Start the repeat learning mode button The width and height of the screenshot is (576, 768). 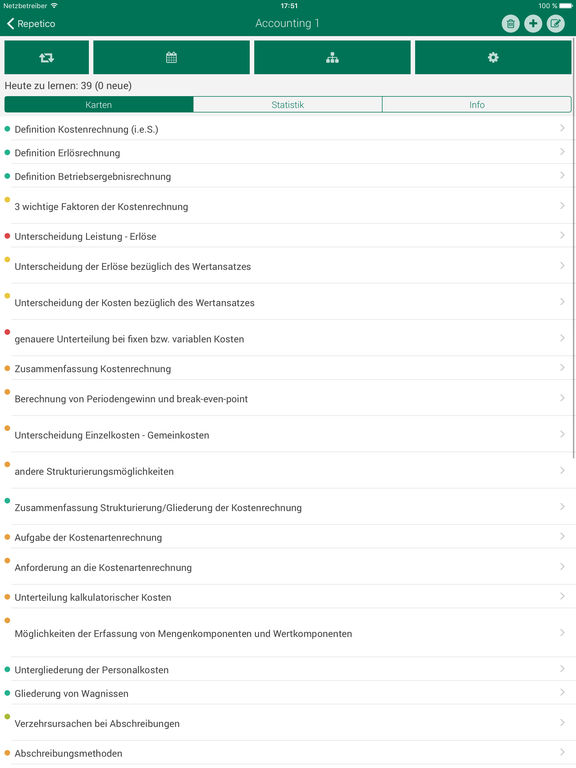(47, 57)
